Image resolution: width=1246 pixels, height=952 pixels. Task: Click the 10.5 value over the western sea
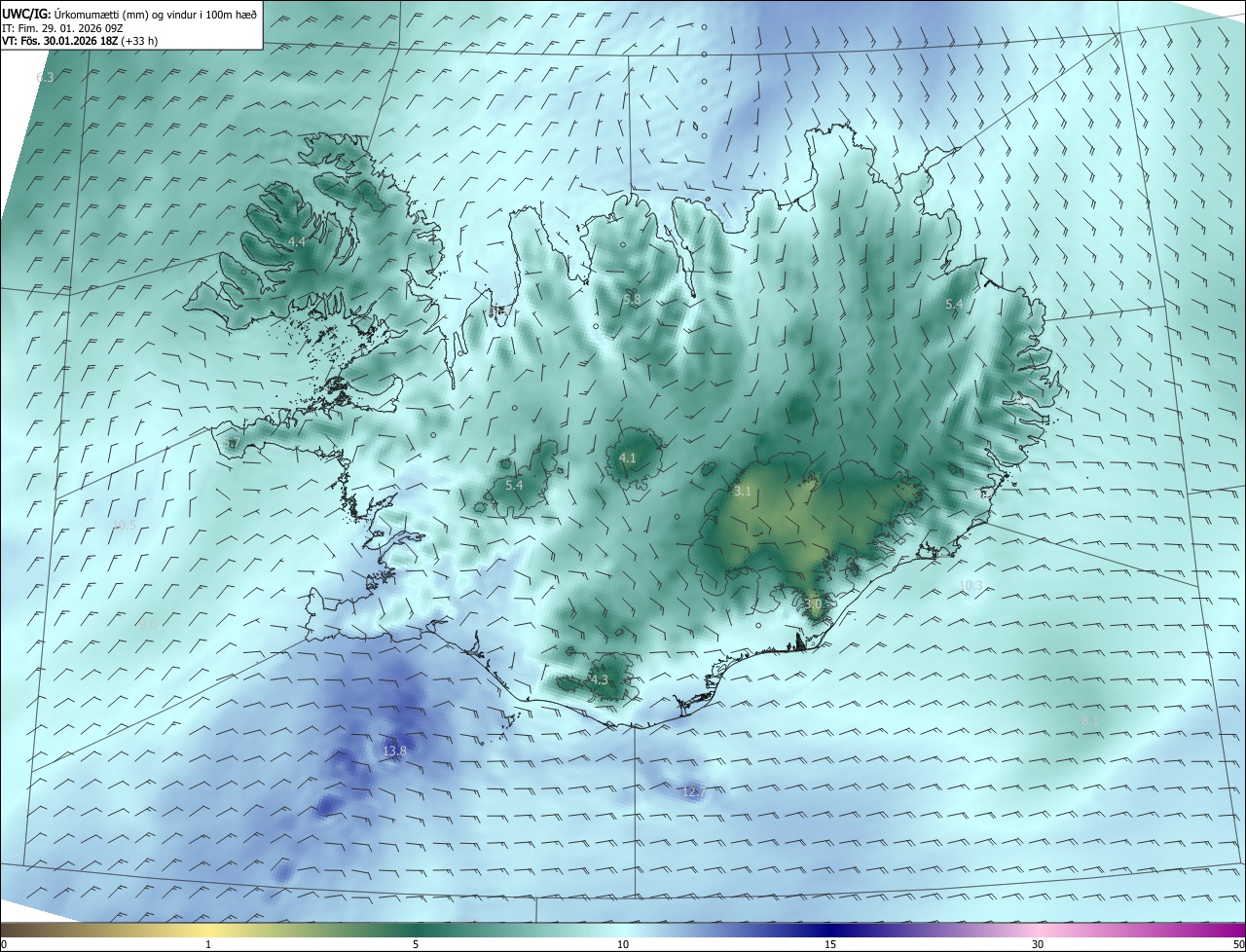(x=124, y=526)
